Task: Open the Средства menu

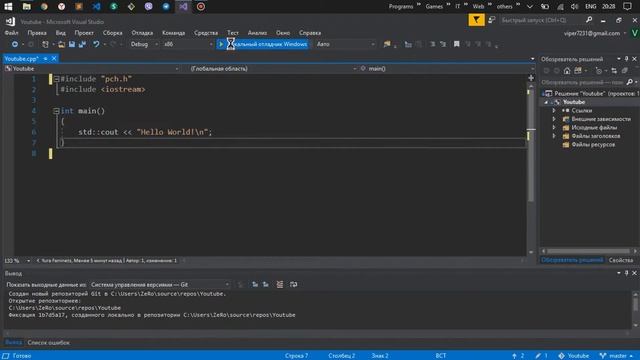Action: pyautogui.click(x=206, y=33)
